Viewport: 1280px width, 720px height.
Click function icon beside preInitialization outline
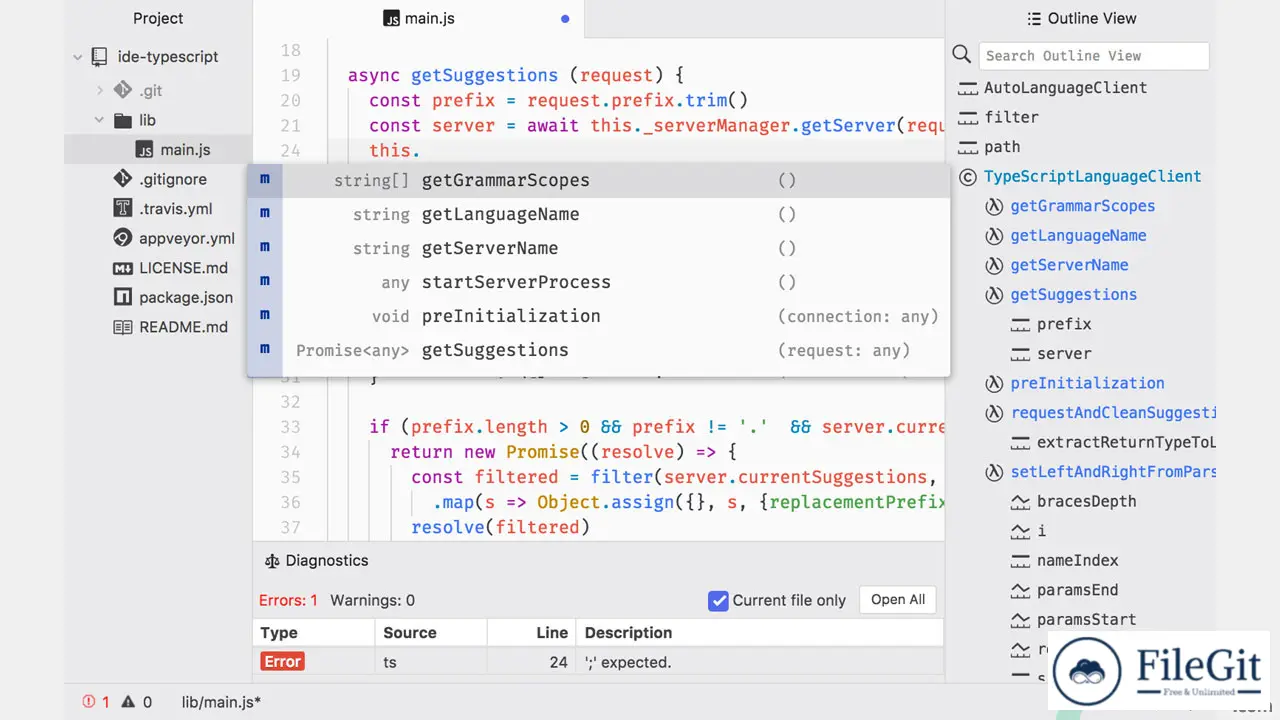(x=994, y=383)
